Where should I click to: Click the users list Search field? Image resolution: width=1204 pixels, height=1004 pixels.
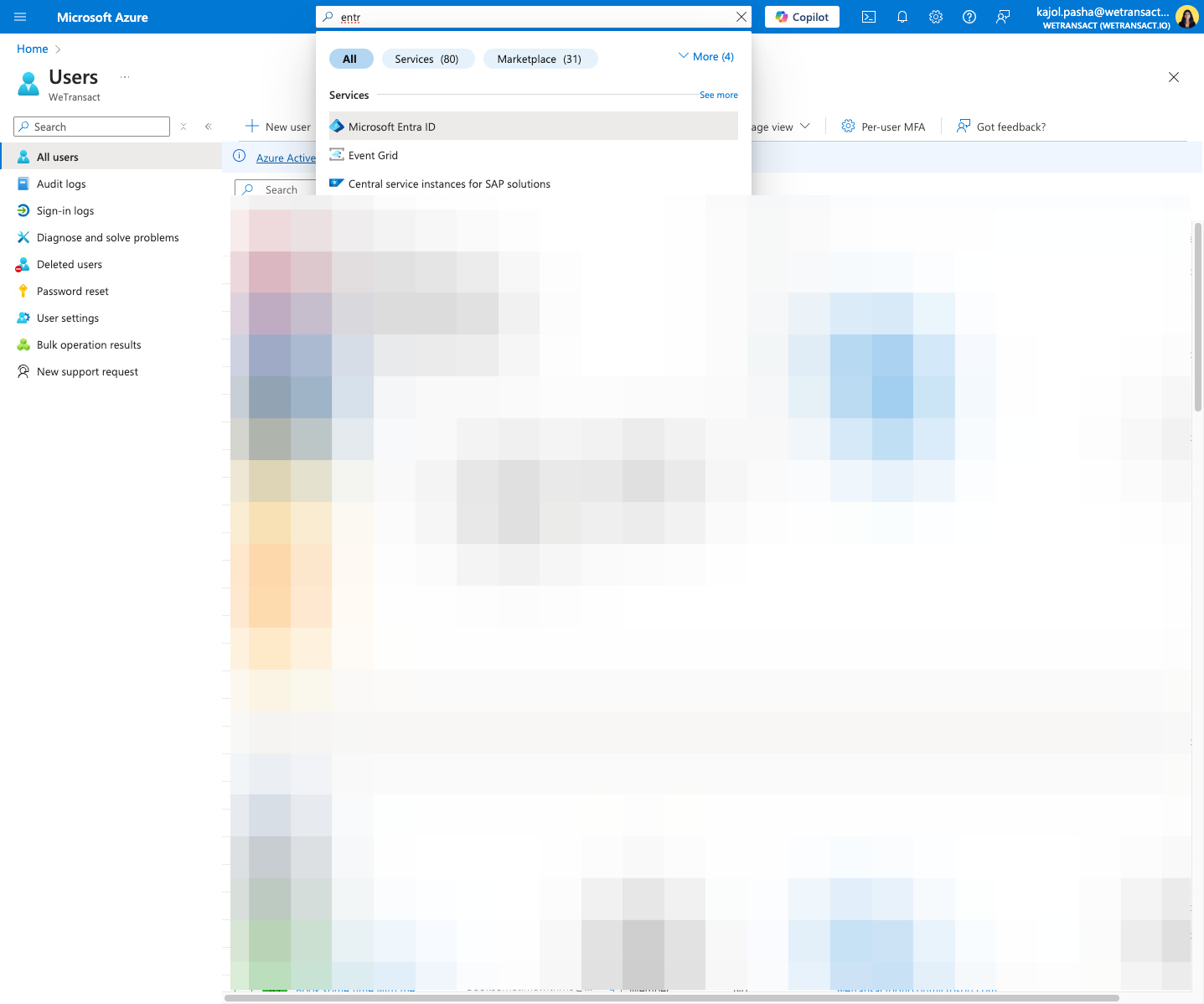pyautogui.click(x=276, y=189)
